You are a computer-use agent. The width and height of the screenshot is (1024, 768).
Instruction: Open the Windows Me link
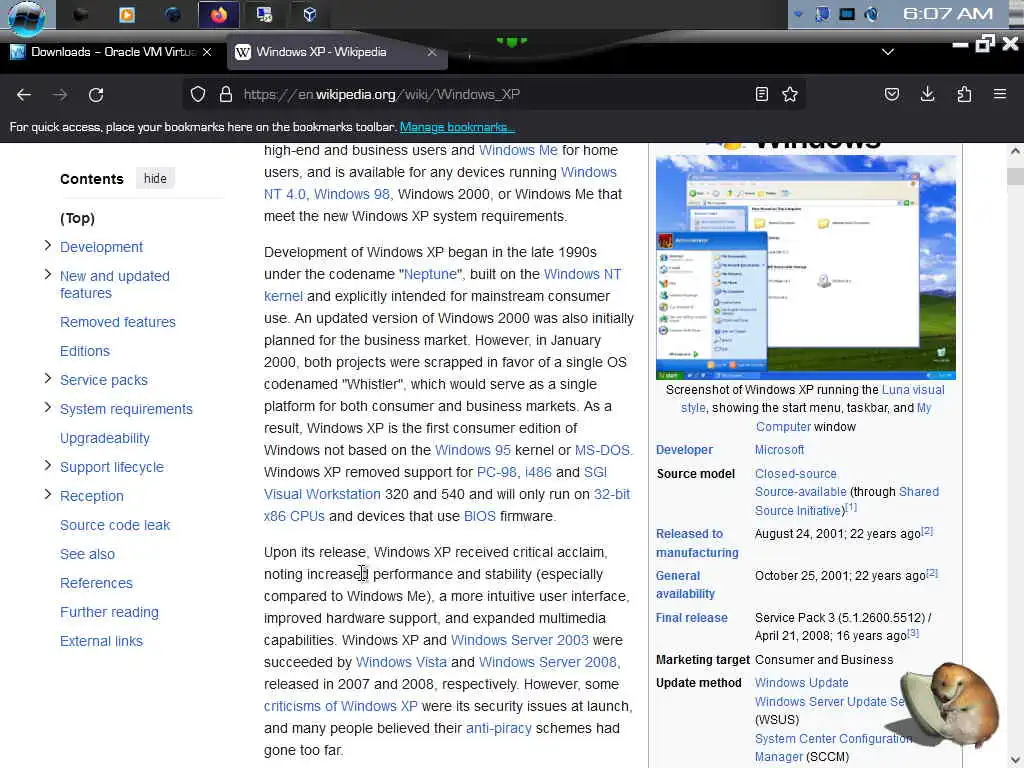518,150
